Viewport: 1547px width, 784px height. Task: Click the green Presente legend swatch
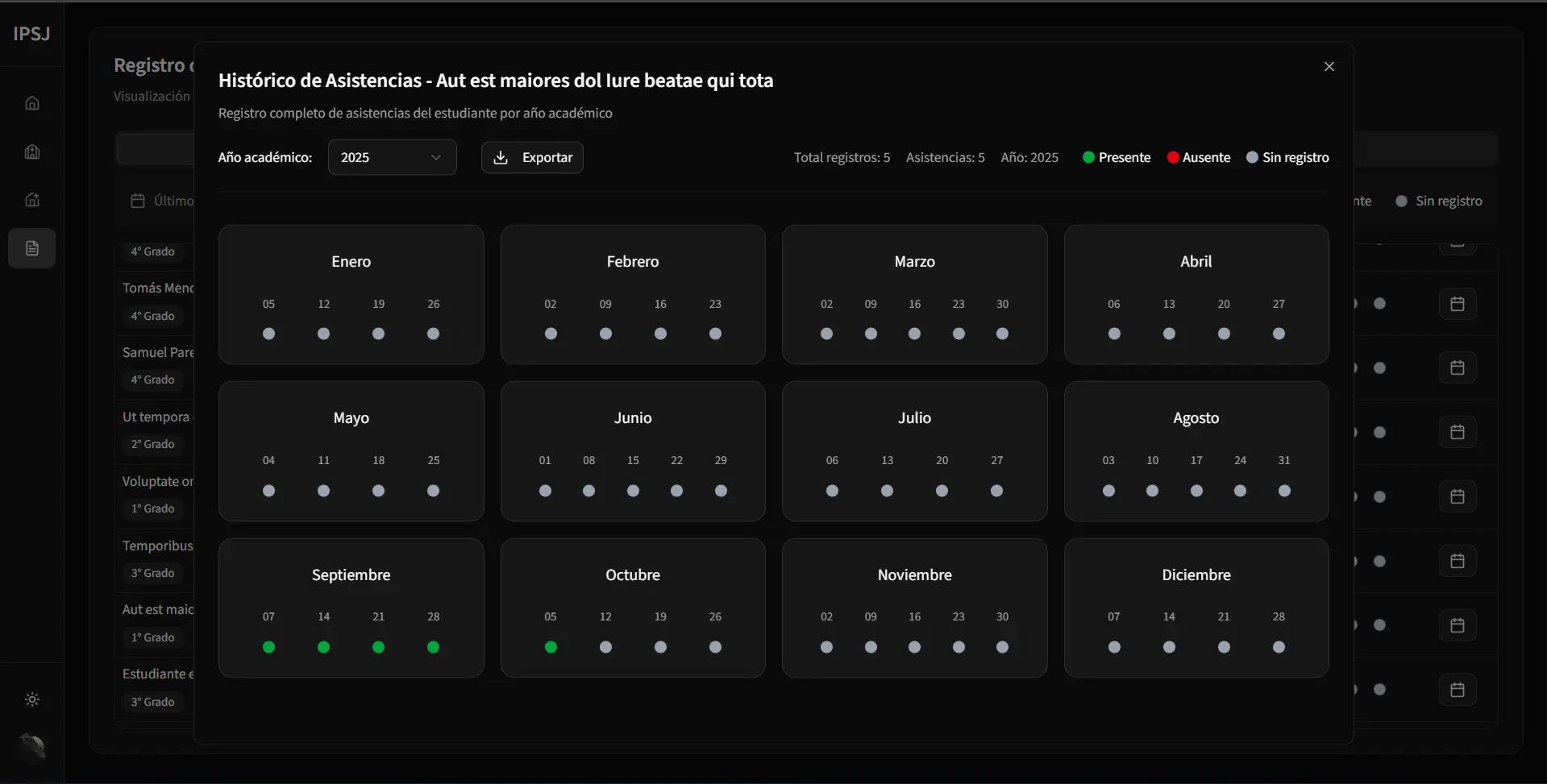(1088, 157)
